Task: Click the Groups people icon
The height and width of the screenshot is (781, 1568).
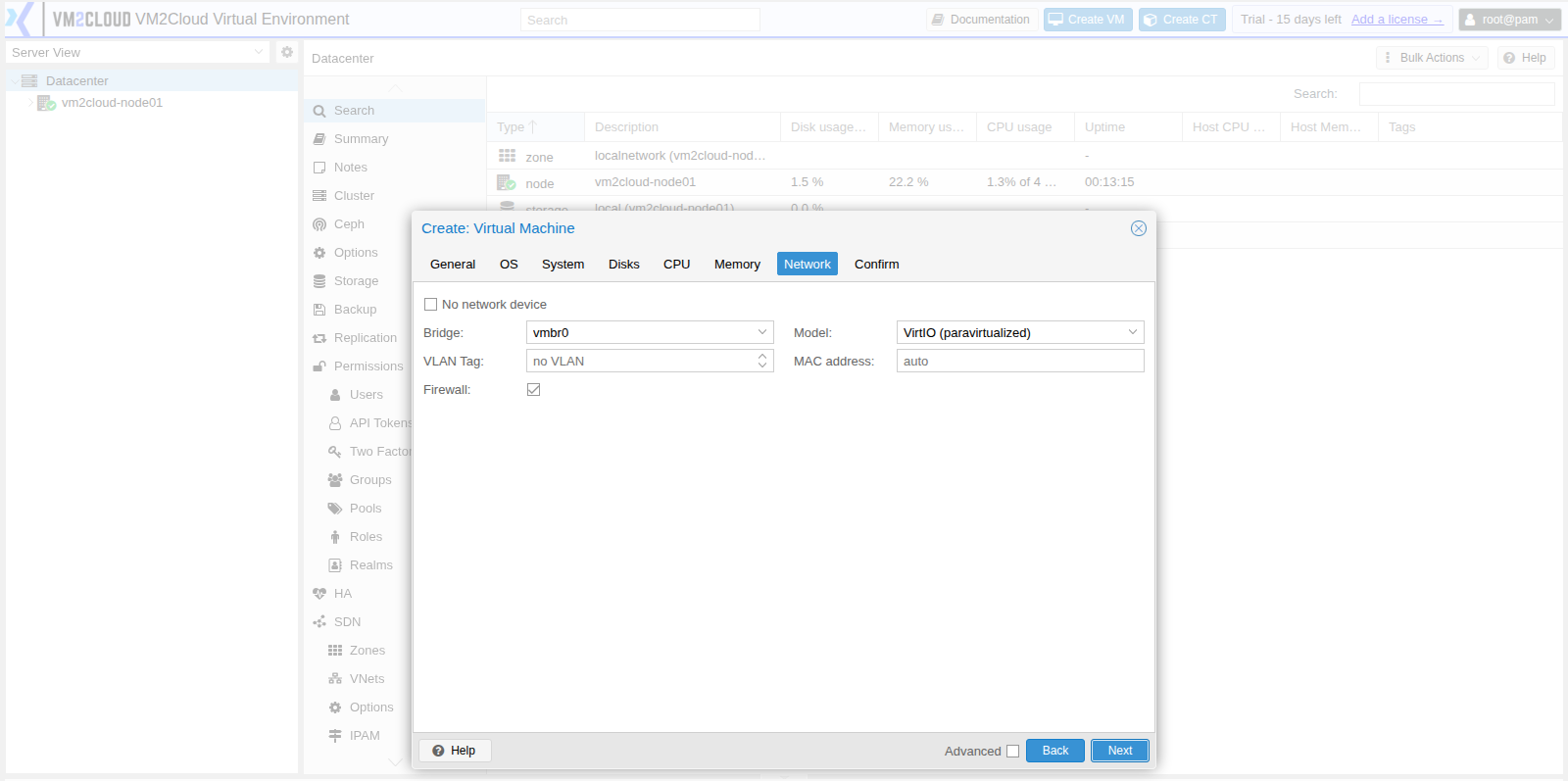Action: pyautogui.click(x=335, y=480)
